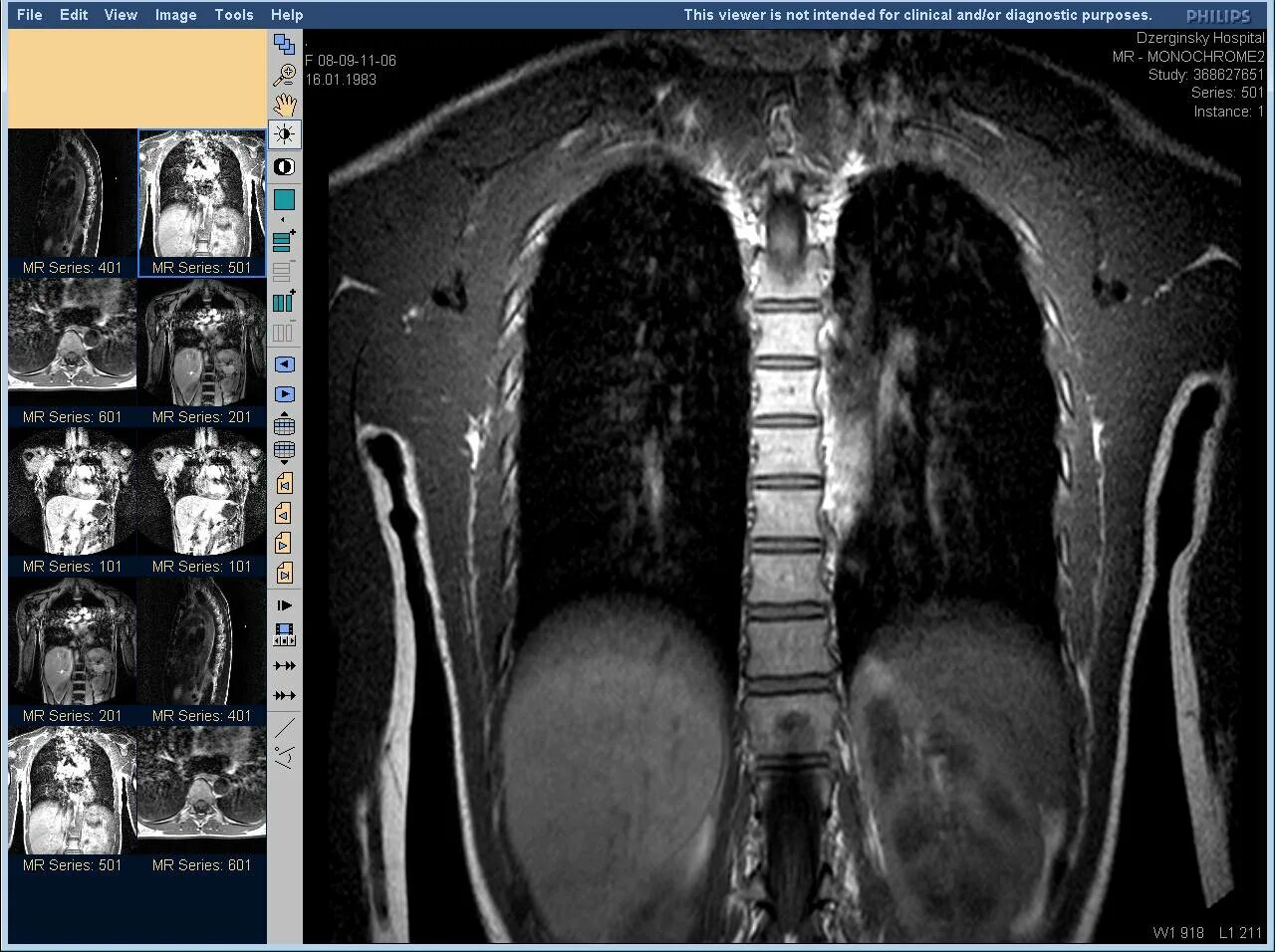
Task: Click the lower triple-arrow speed icon
Action: 284,695
